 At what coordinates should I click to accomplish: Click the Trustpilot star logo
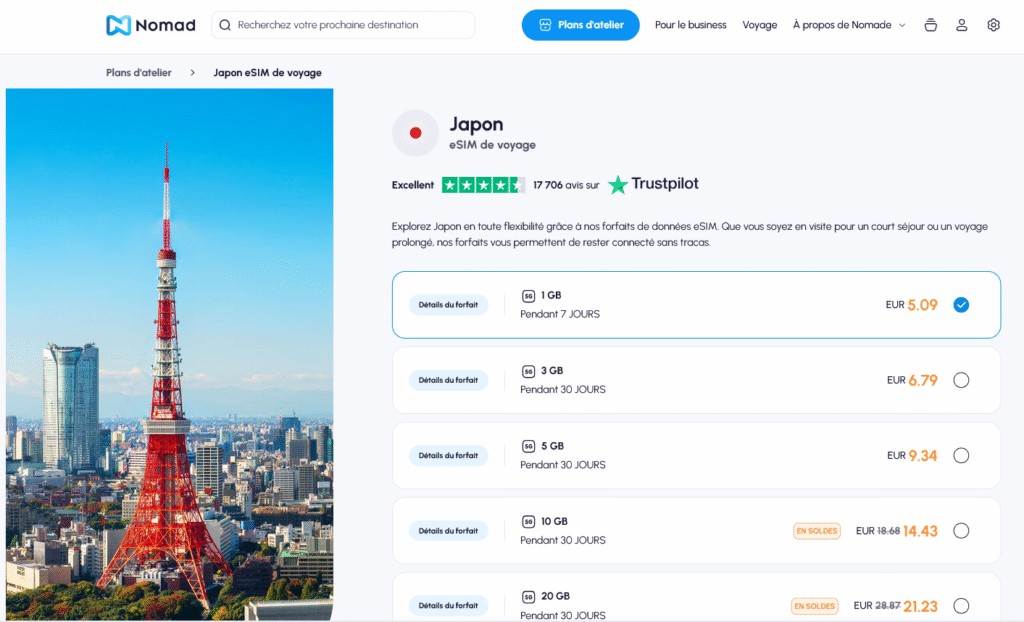620,184
